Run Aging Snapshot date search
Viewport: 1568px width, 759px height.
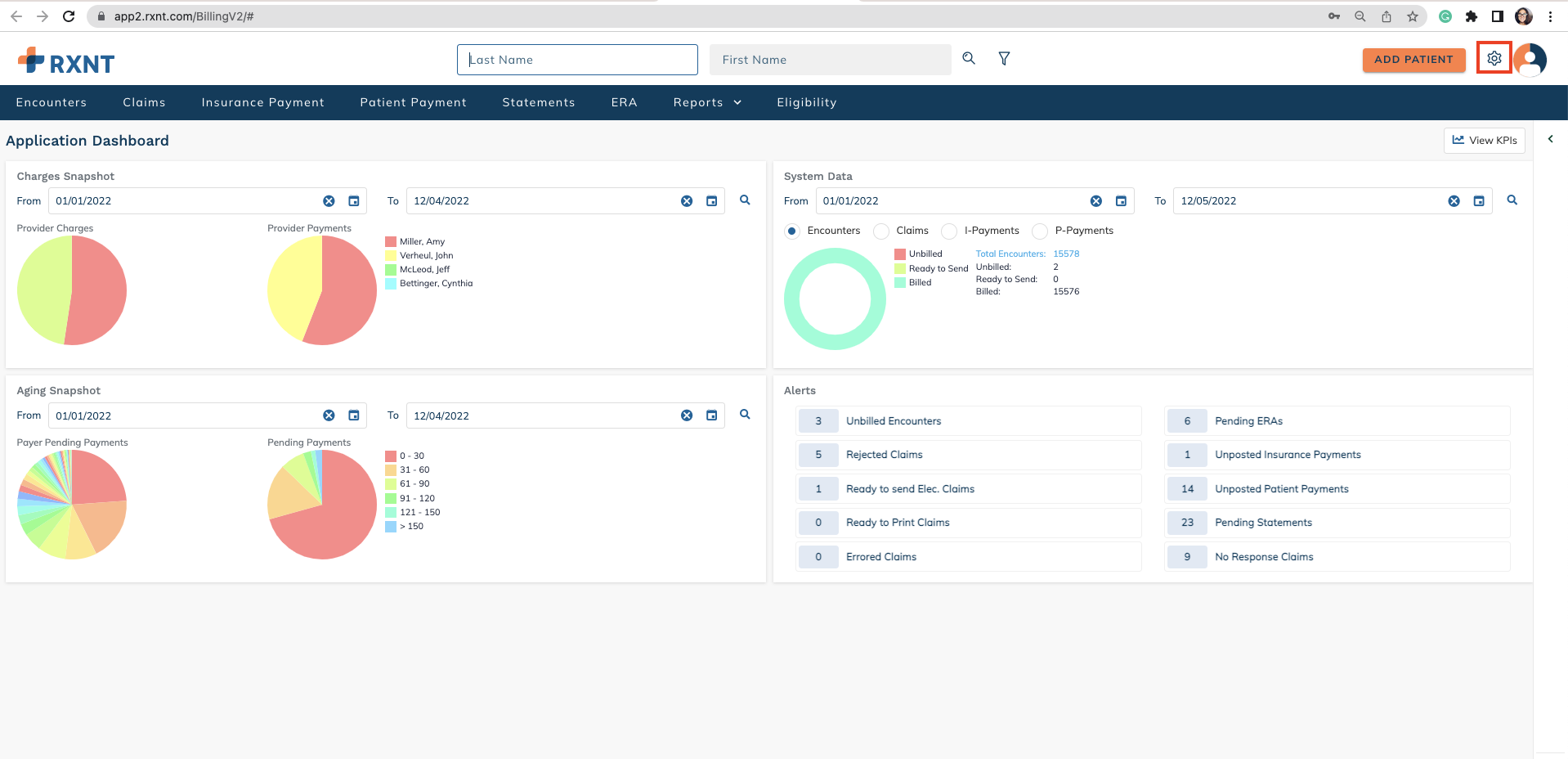[x=745, y=415]
